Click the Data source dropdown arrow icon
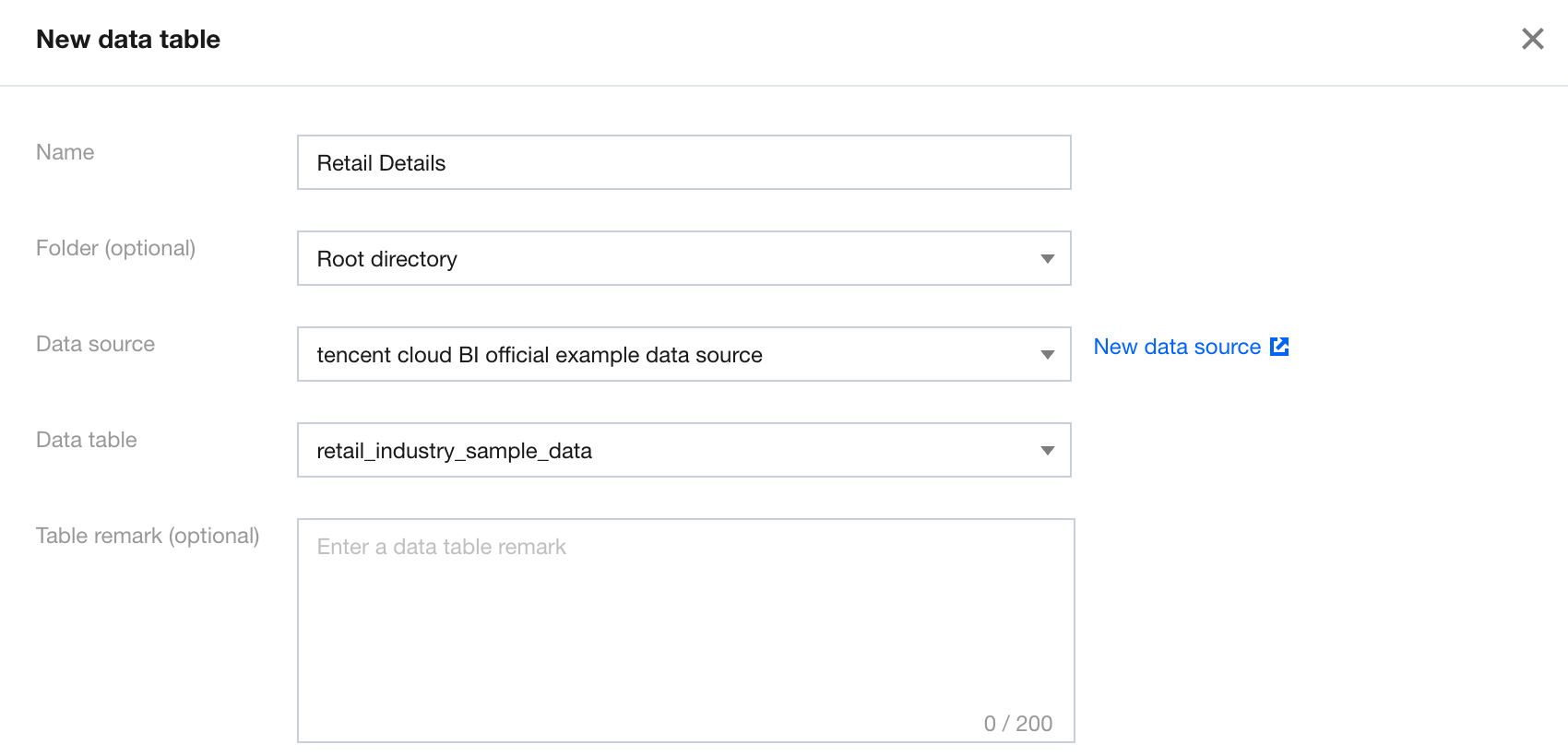 click(x=1047, y=355)
